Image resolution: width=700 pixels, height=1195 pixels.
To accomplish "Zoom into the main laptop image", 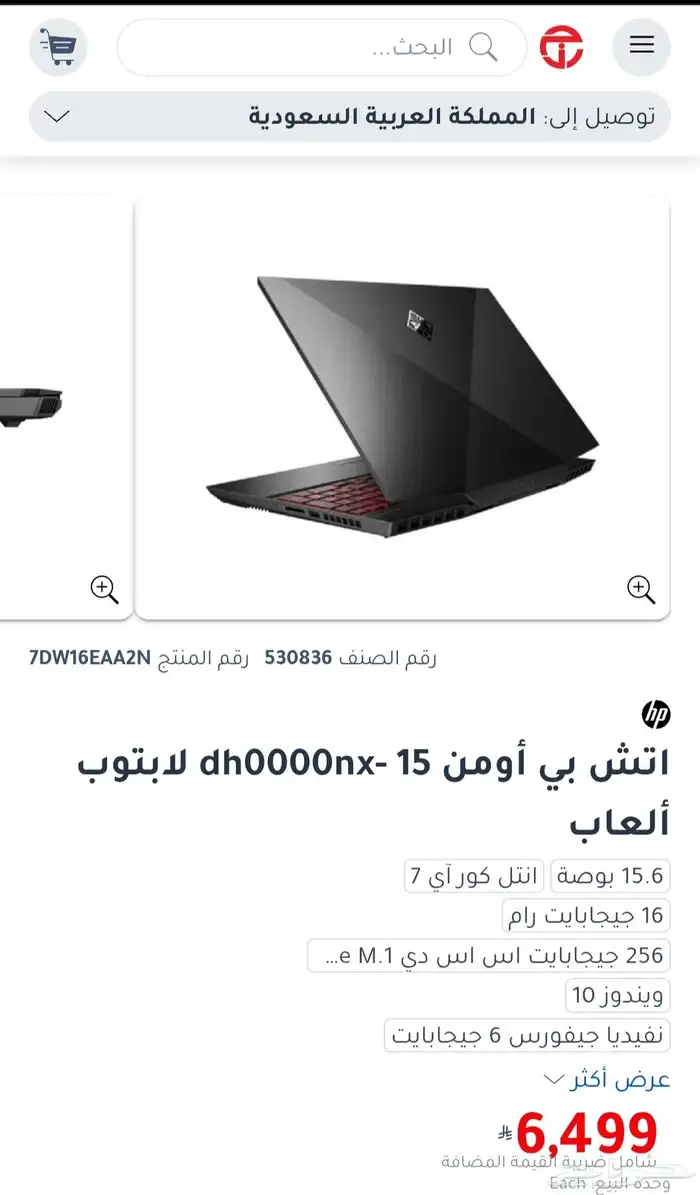I will pyautogui.click(x=641, y=589).
